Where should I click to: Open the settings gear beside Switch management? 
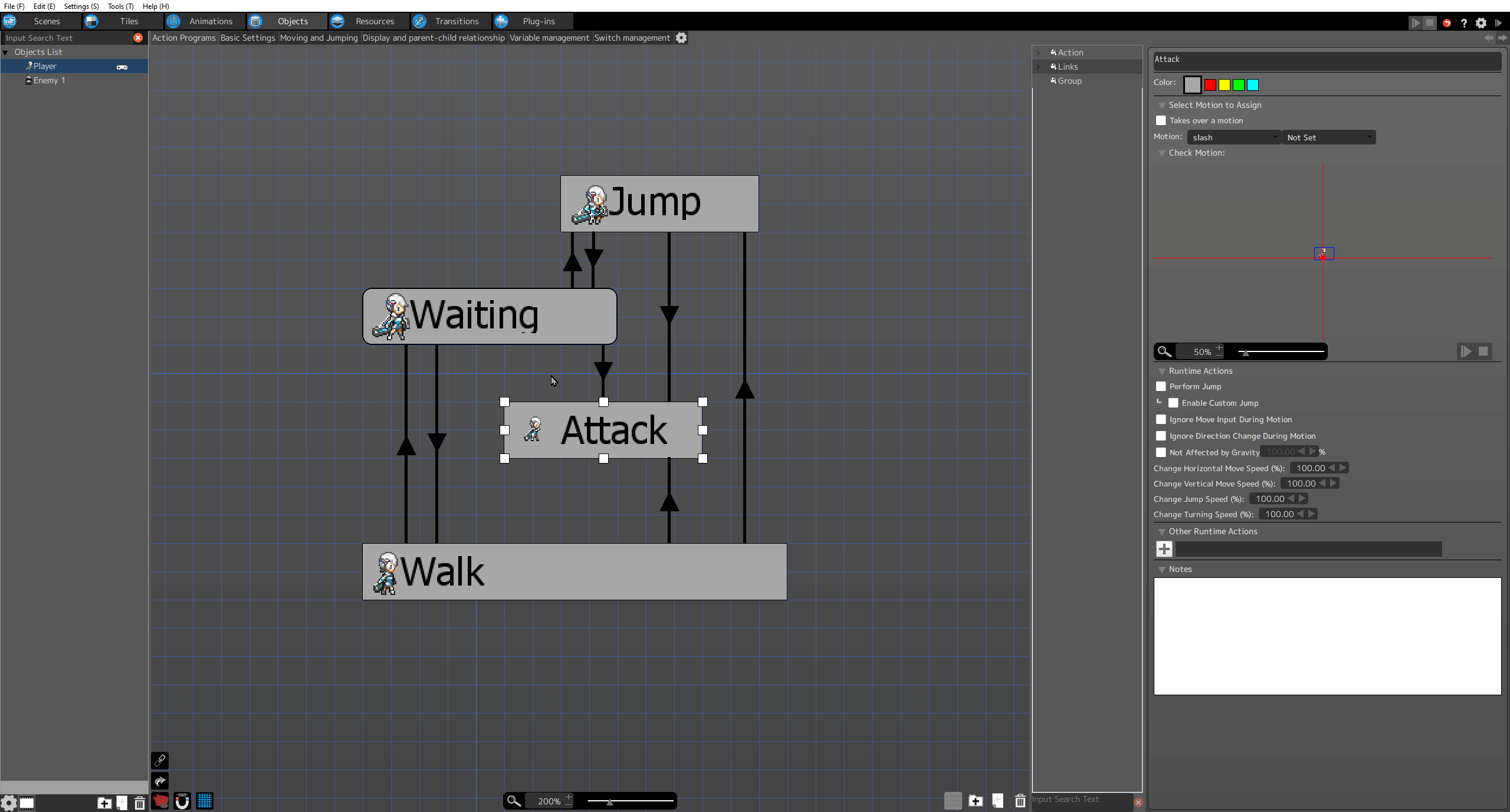(x=681, y=38)
